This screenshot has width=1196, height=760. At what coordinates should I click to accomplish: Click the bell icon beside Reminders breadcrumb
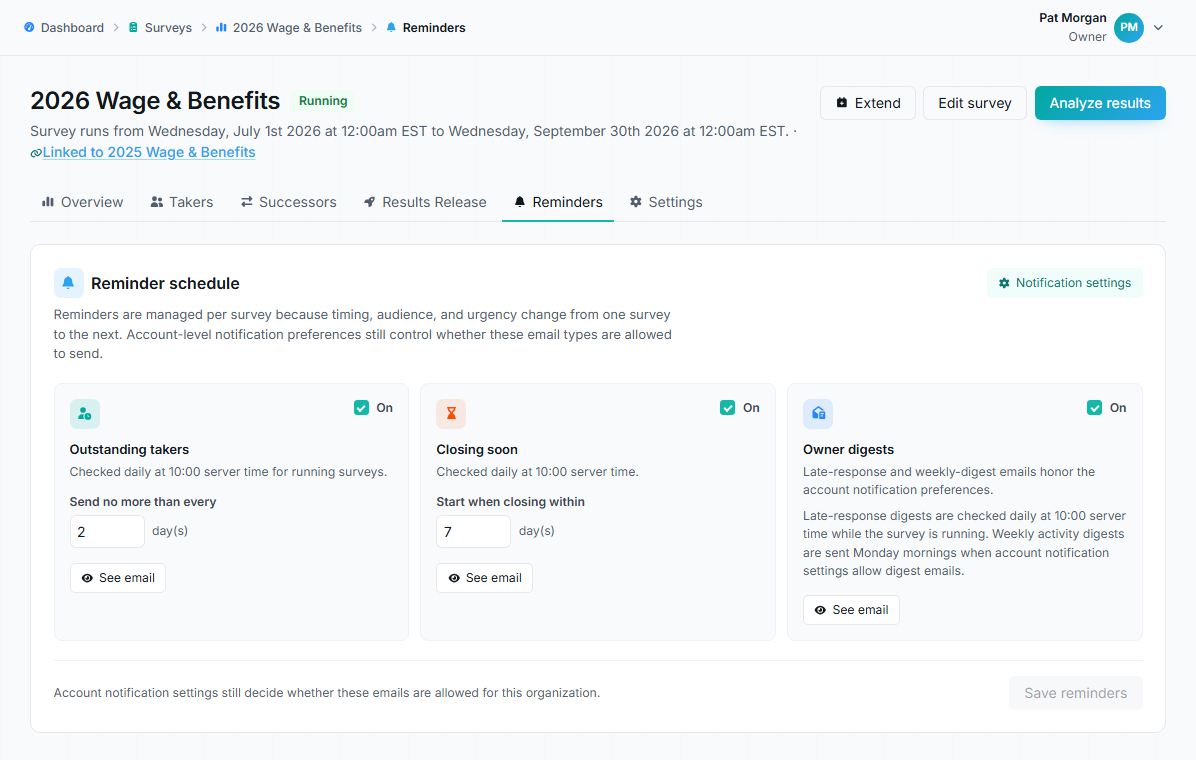(x=391, y=27)
